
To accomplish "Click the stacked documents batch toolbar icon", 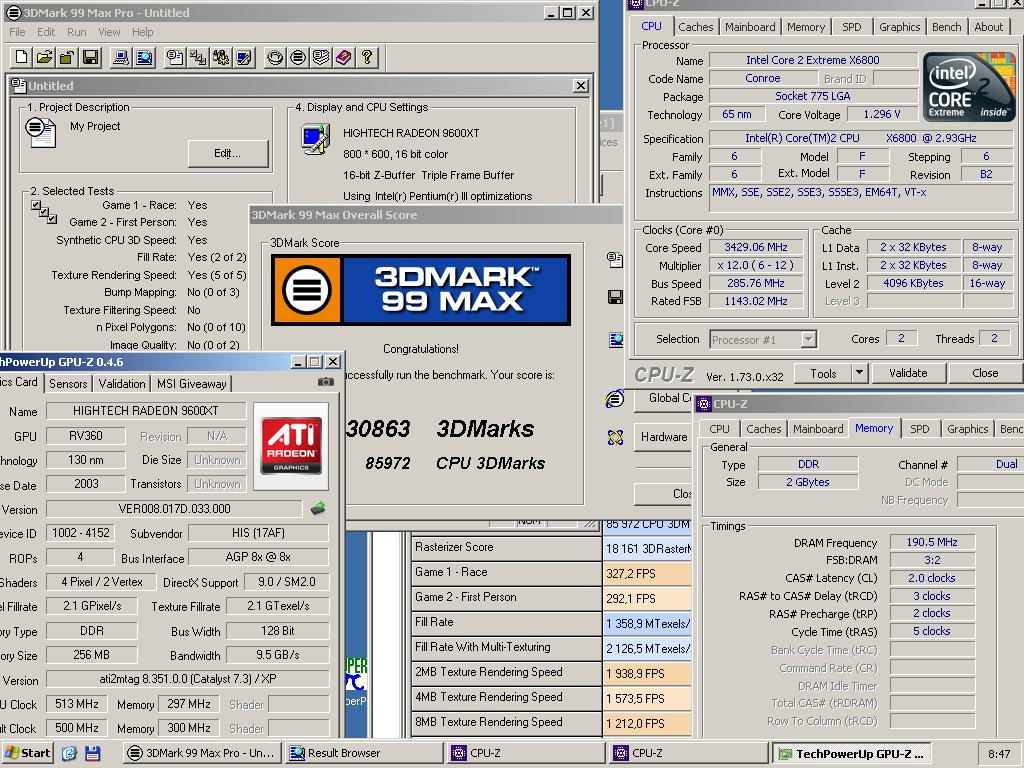I will point(321,57).
